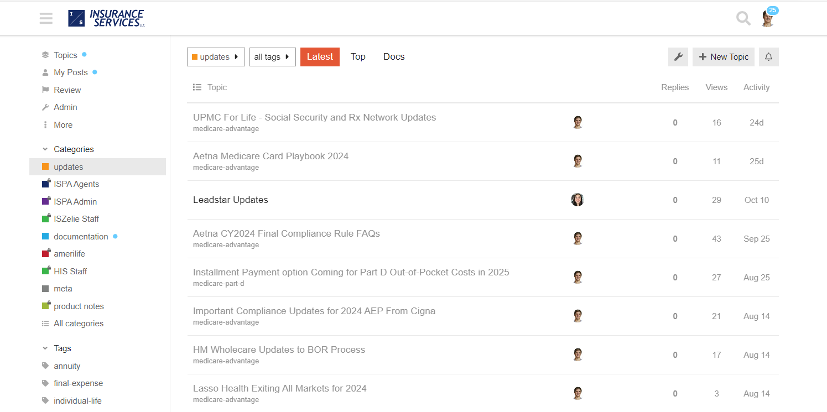Click medicare-advantage tag under UPMC topic
The width and height of the screenshot is (827, 412).
pos(226,128)
